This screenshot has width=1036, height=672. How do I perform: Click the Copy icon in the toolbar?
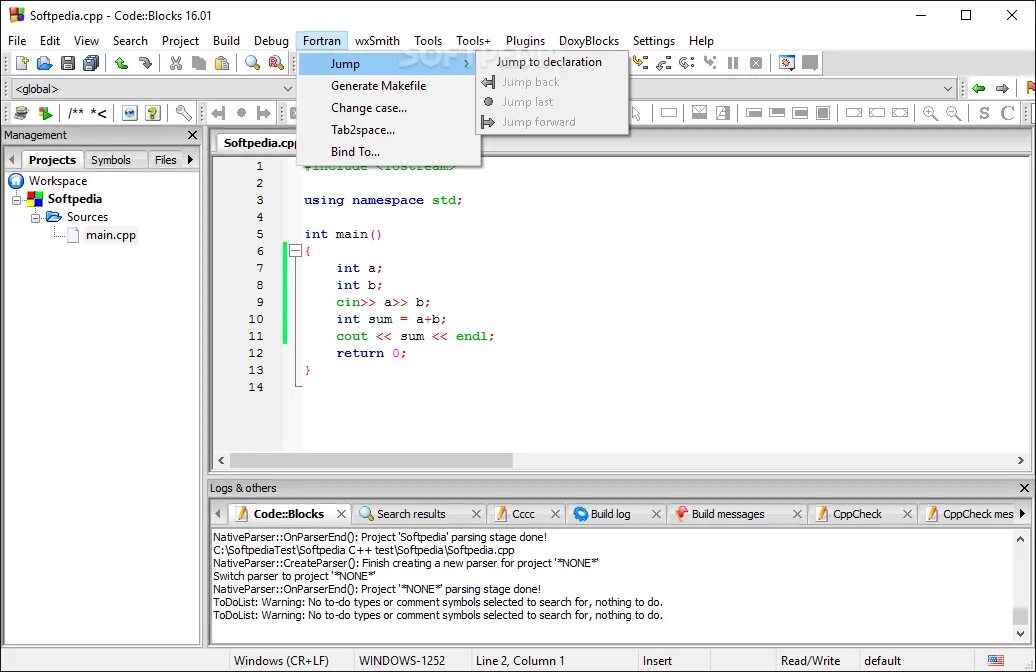coord(198,63)
